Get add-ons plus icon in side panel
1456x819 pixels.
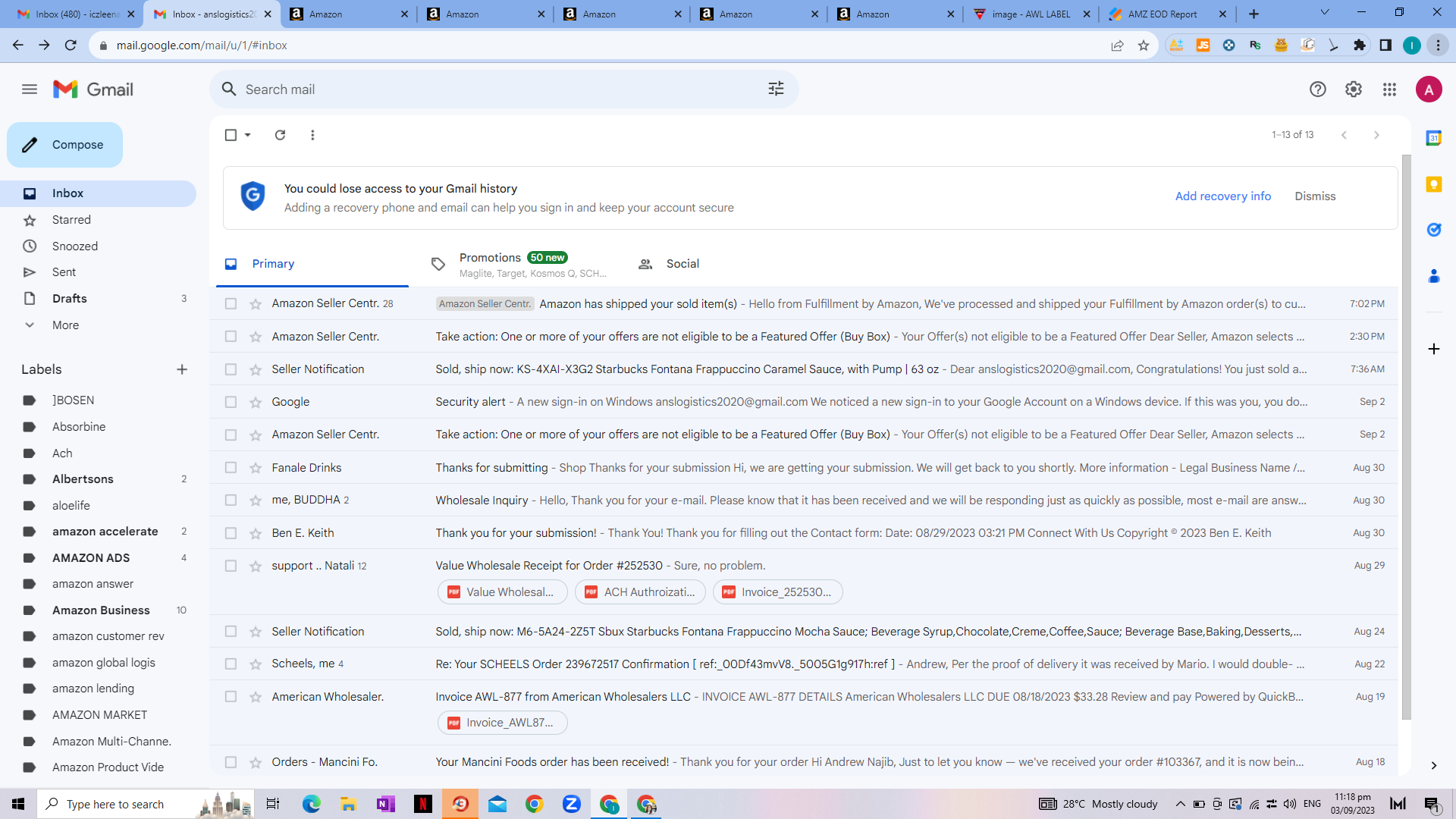tap(1433, 349)
